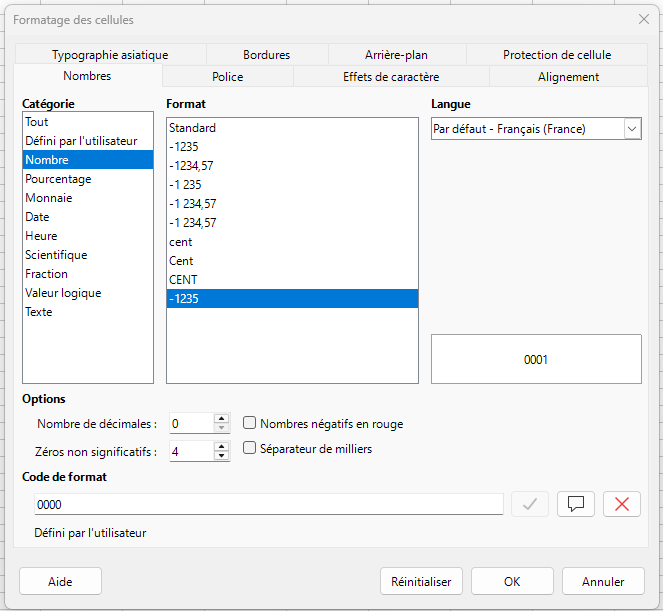Click the green checkmark add format icon

[x=529, y=504]
